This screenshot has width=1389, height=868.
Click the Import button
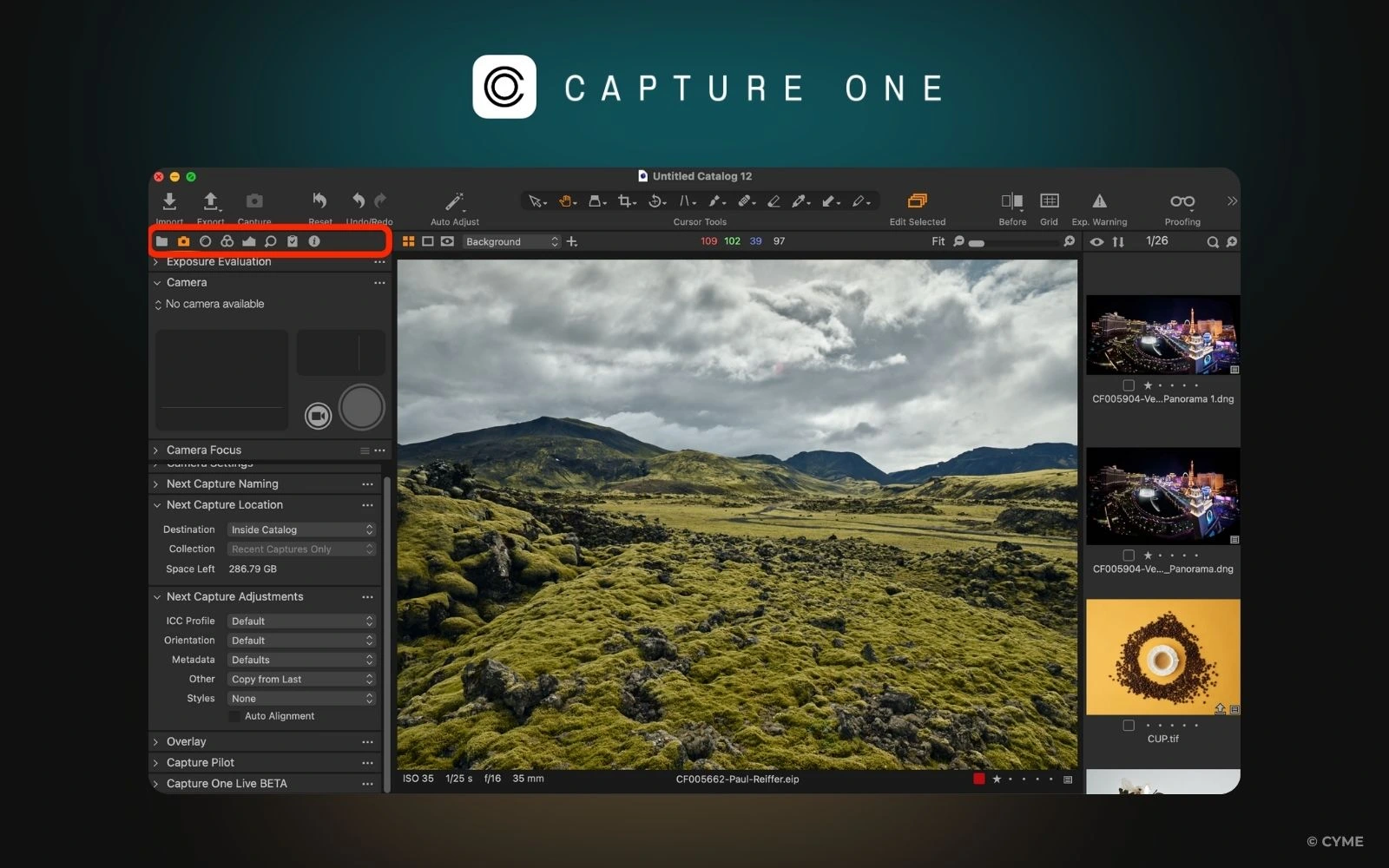click(x=169, y=201)
